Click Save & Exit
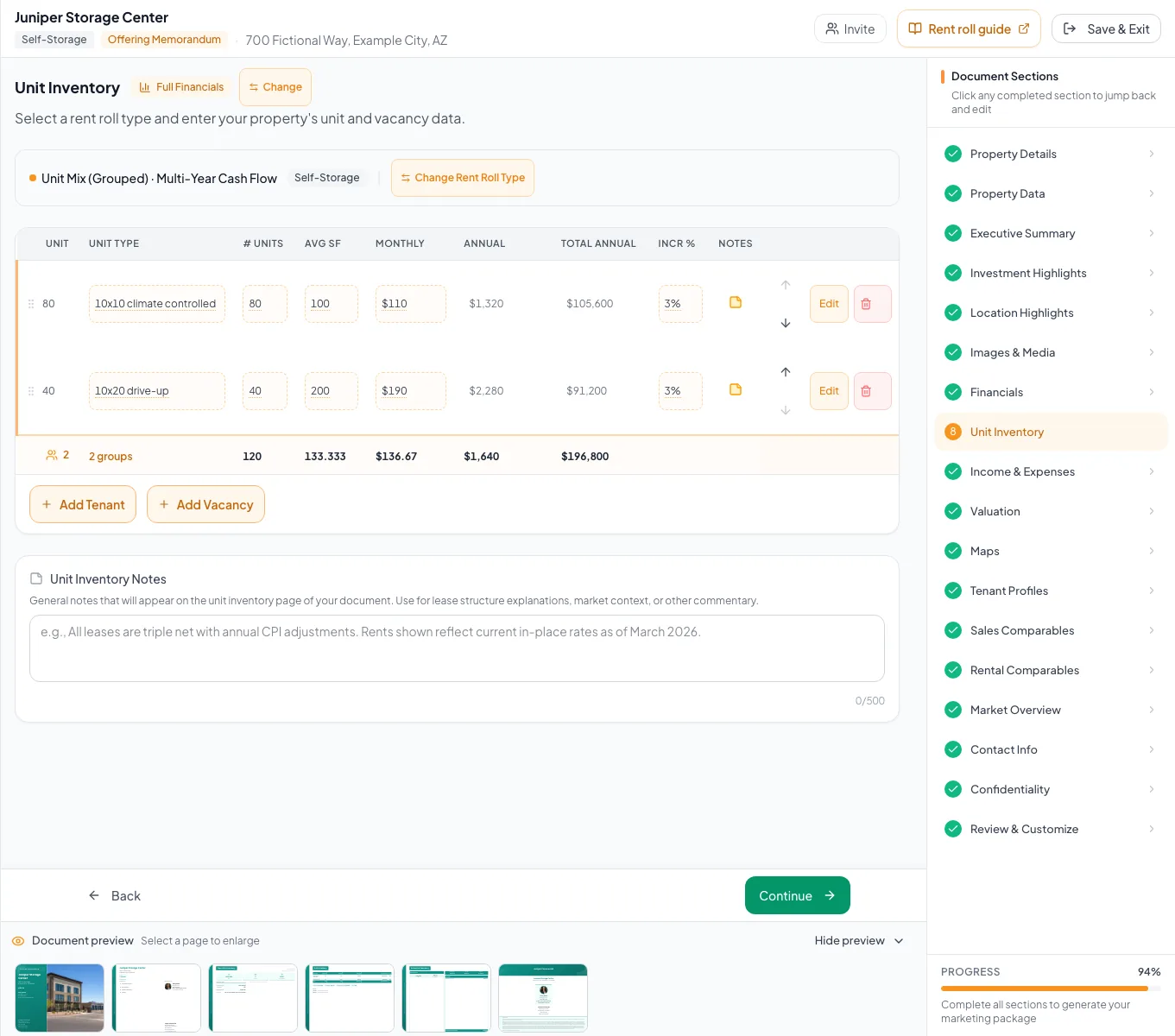The width and height of the screenshot is (1175, 1036). pos(1106,28)
